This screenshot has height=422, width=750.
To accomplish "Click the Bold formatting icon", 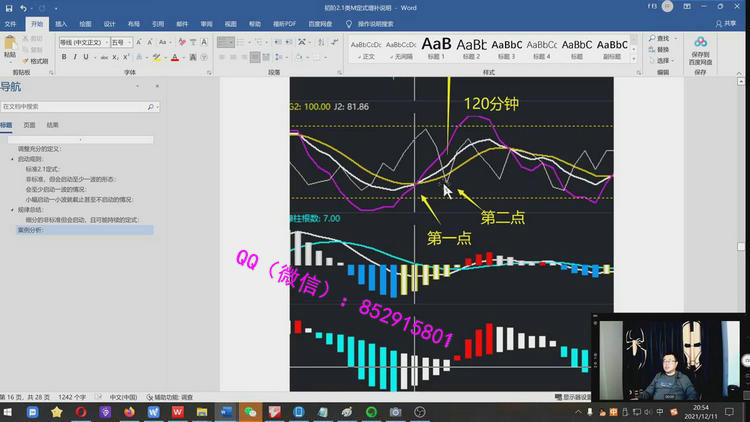I will tap(63, 58).
